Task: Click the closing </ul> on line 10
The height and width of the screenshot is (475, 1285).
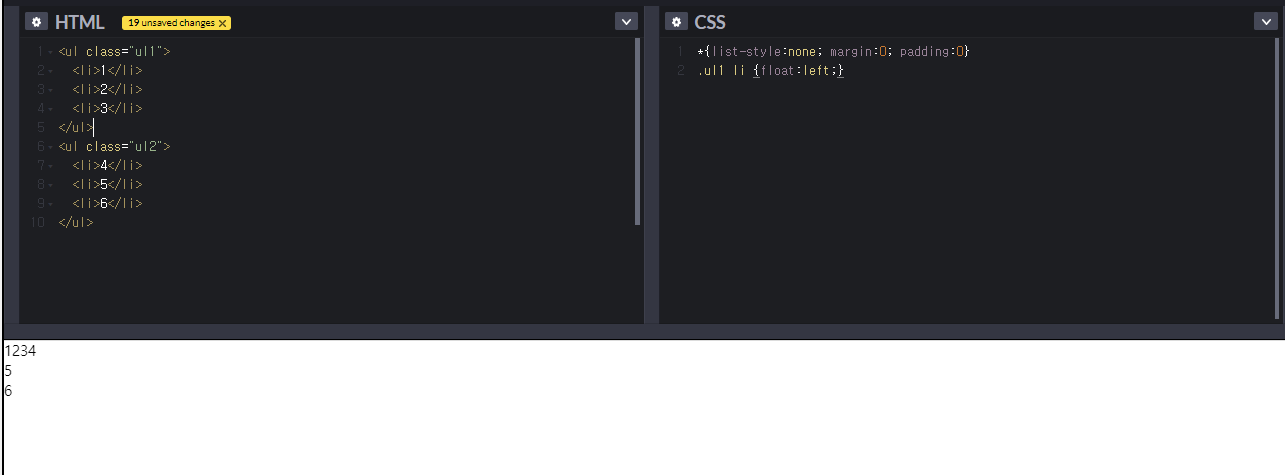Action: pos(76,222)
